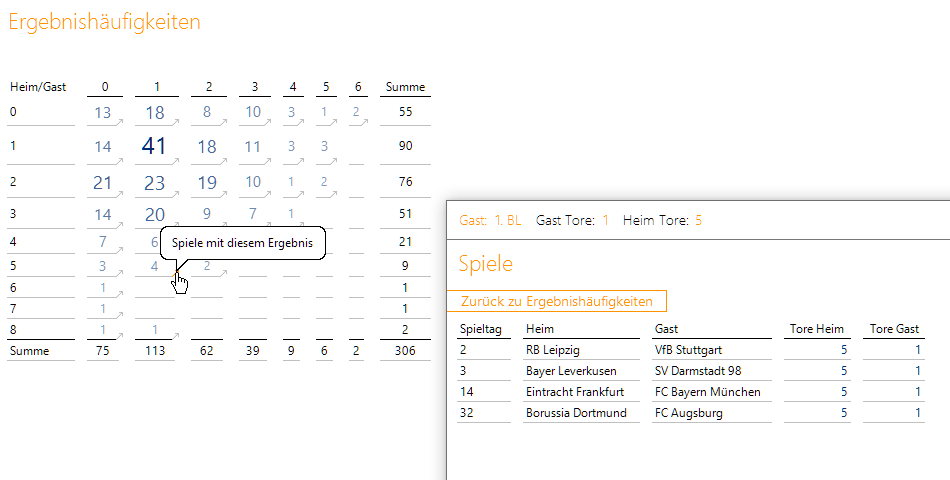Open games via arrow beside 13
The width and height of the screenshot is (950, 480).
click(x=119, y=122)
